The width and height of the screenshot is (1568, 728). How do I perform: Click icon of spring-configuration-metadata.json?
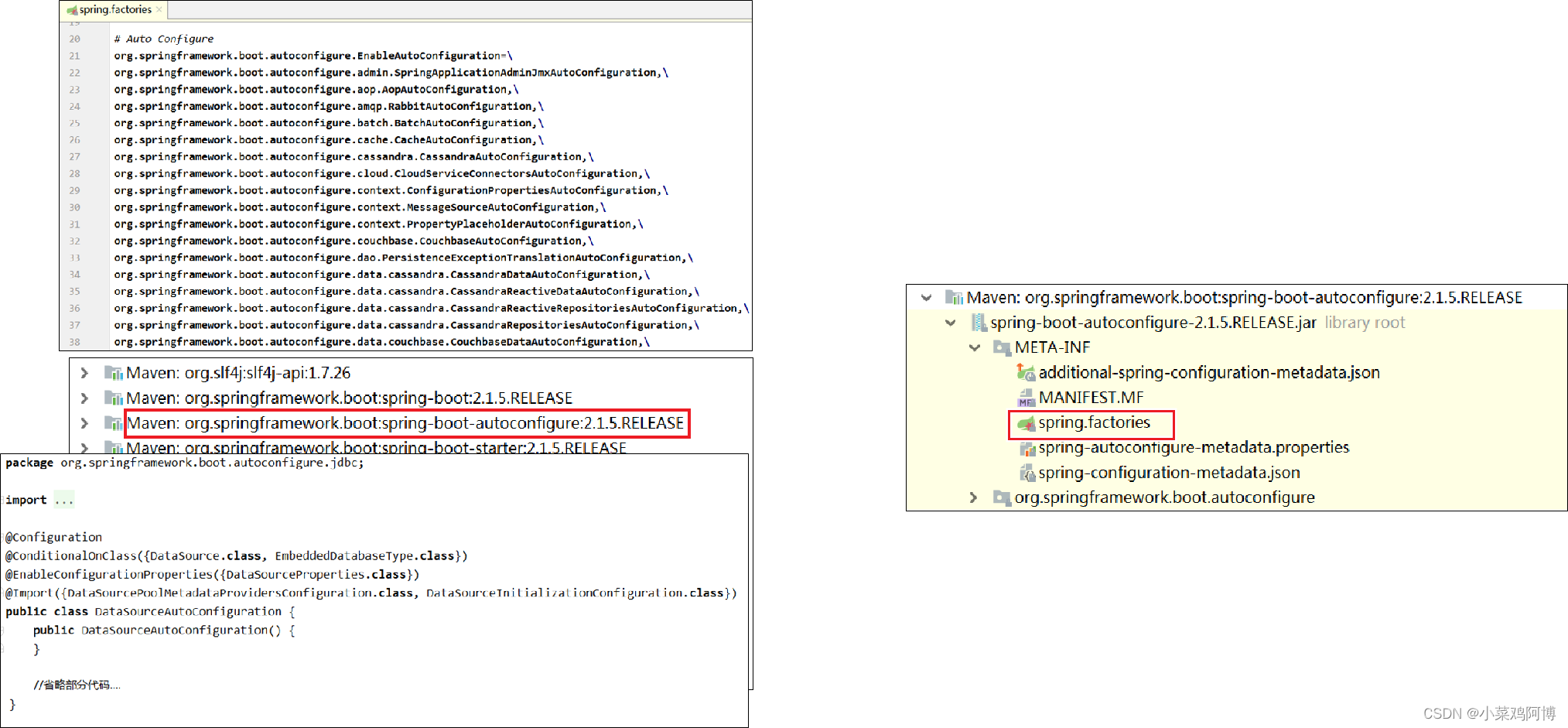1027,473
